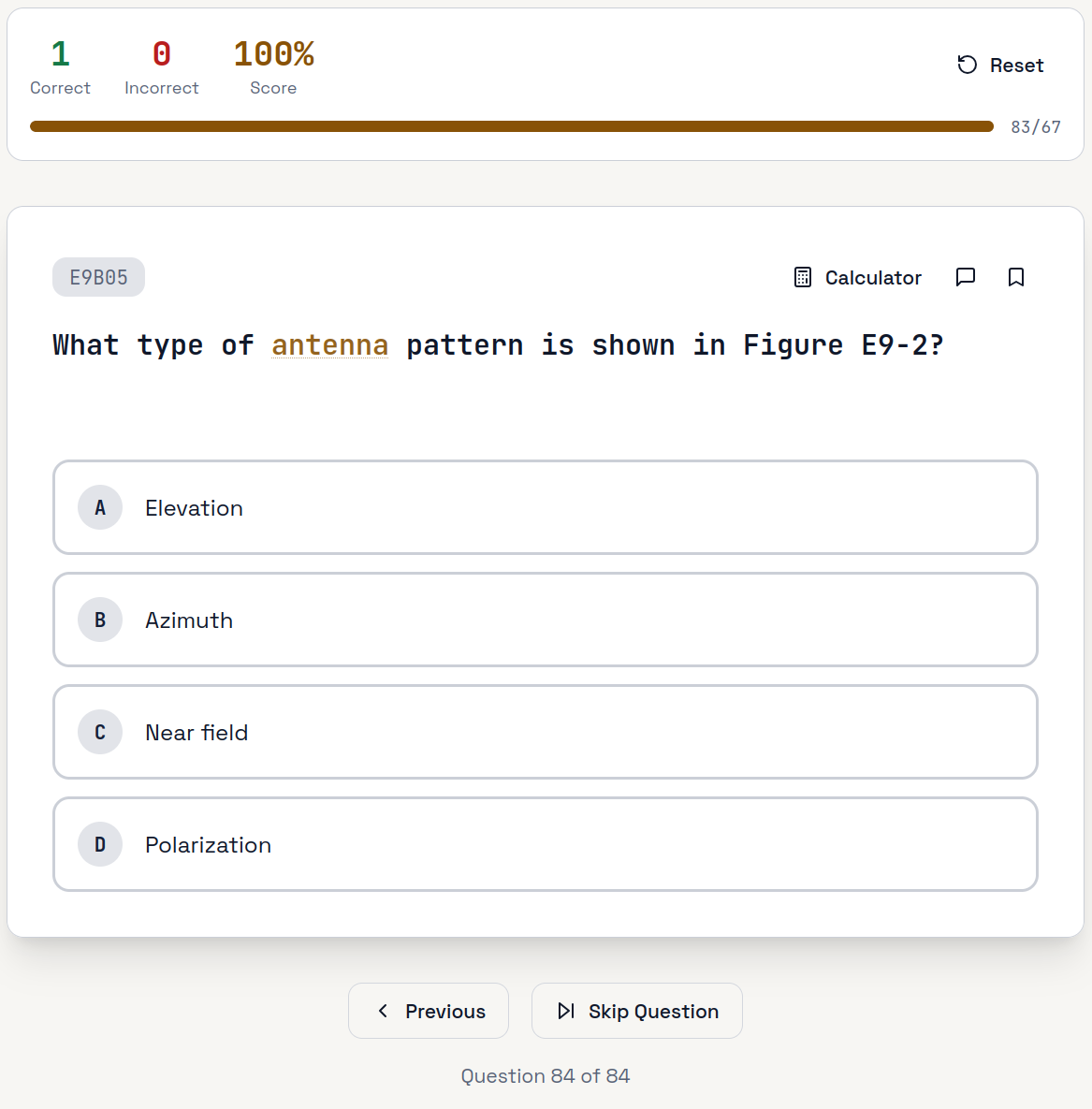The width and height of the screenshot is (1092, 1109).
Task: Click the 100% Score indicator
Action: (273, 66)
